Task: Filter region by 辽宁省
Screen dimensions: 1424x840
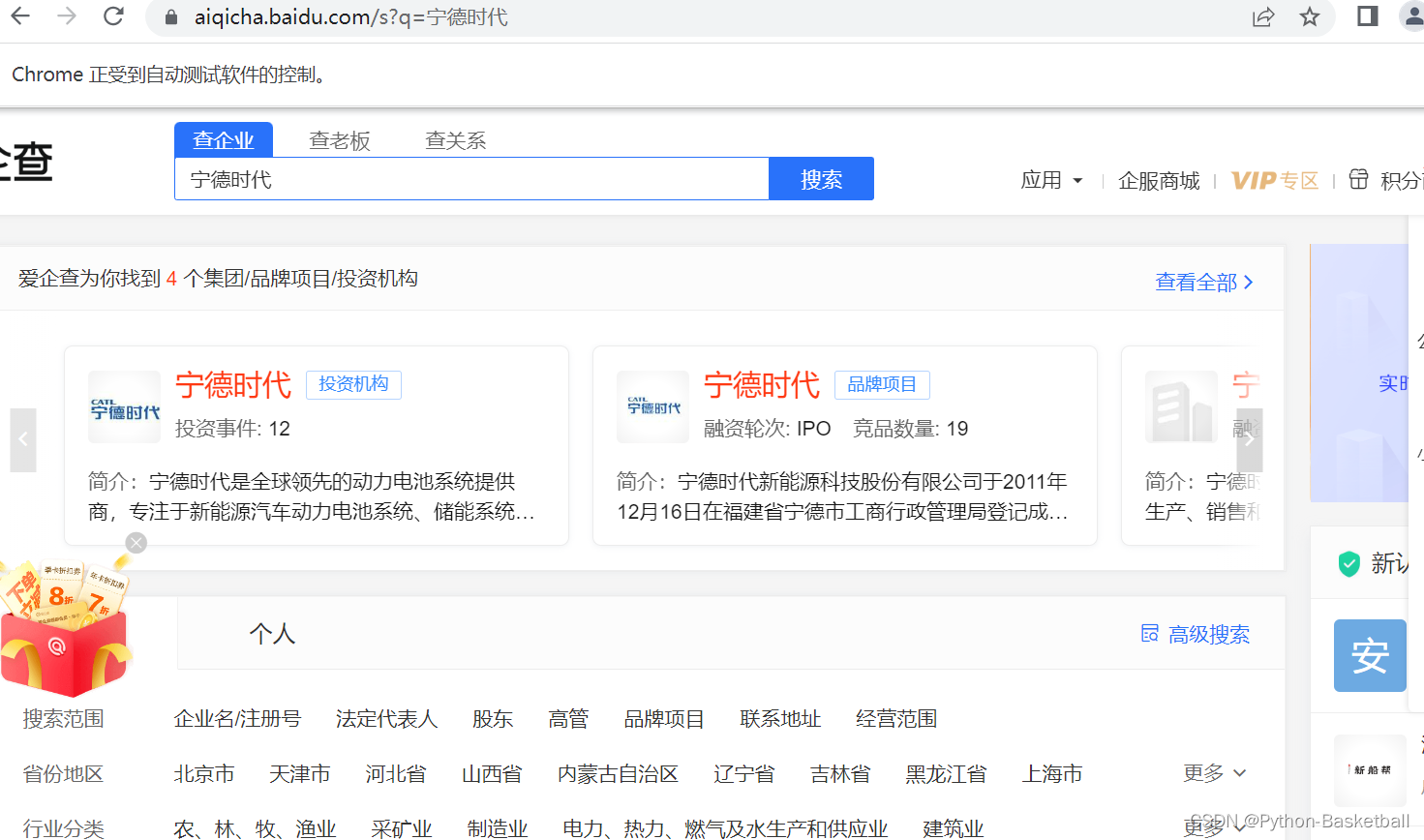Action: 744,774
